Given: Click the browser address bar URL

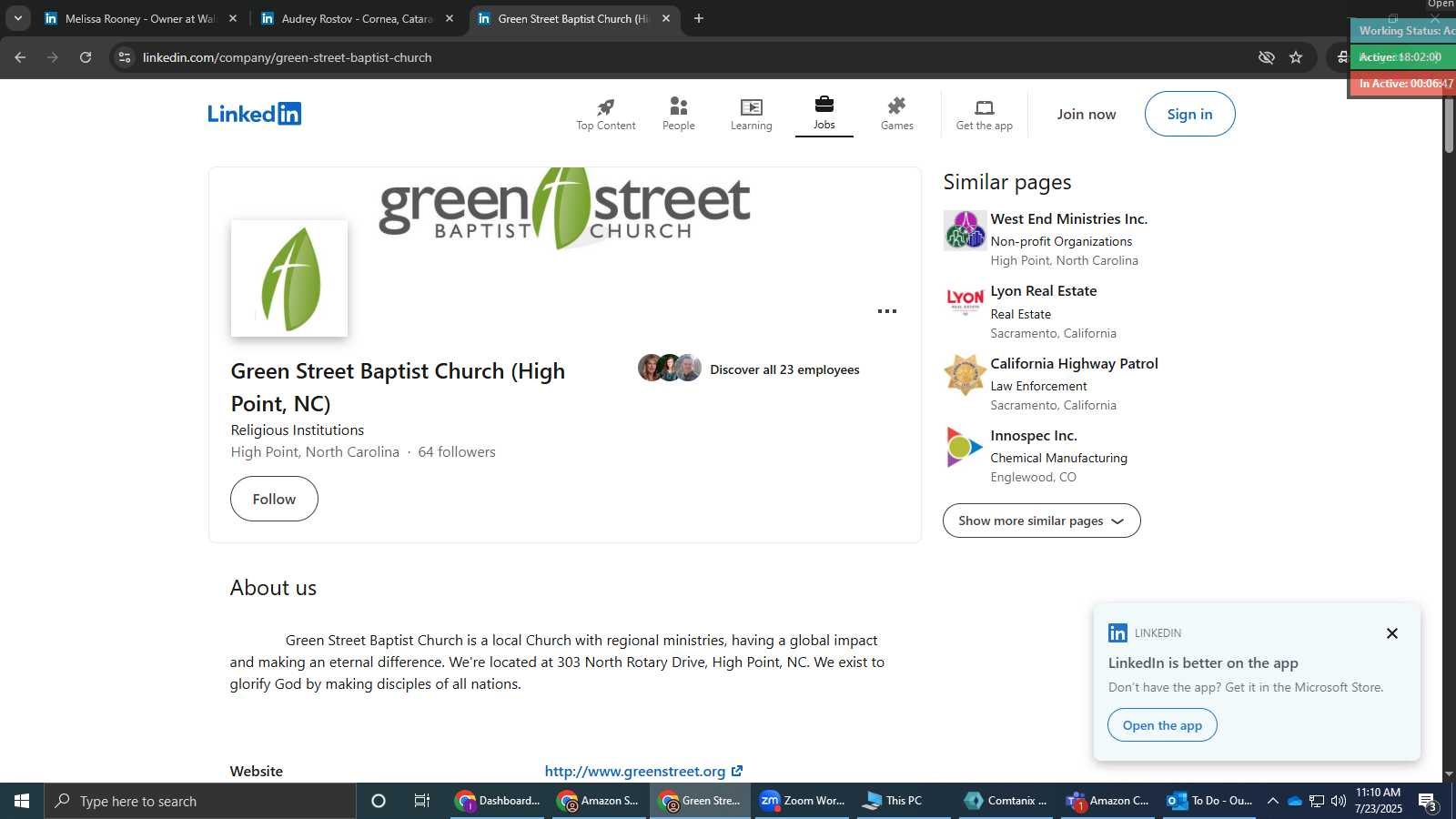Looking at the screenshot, I should 287,57.
